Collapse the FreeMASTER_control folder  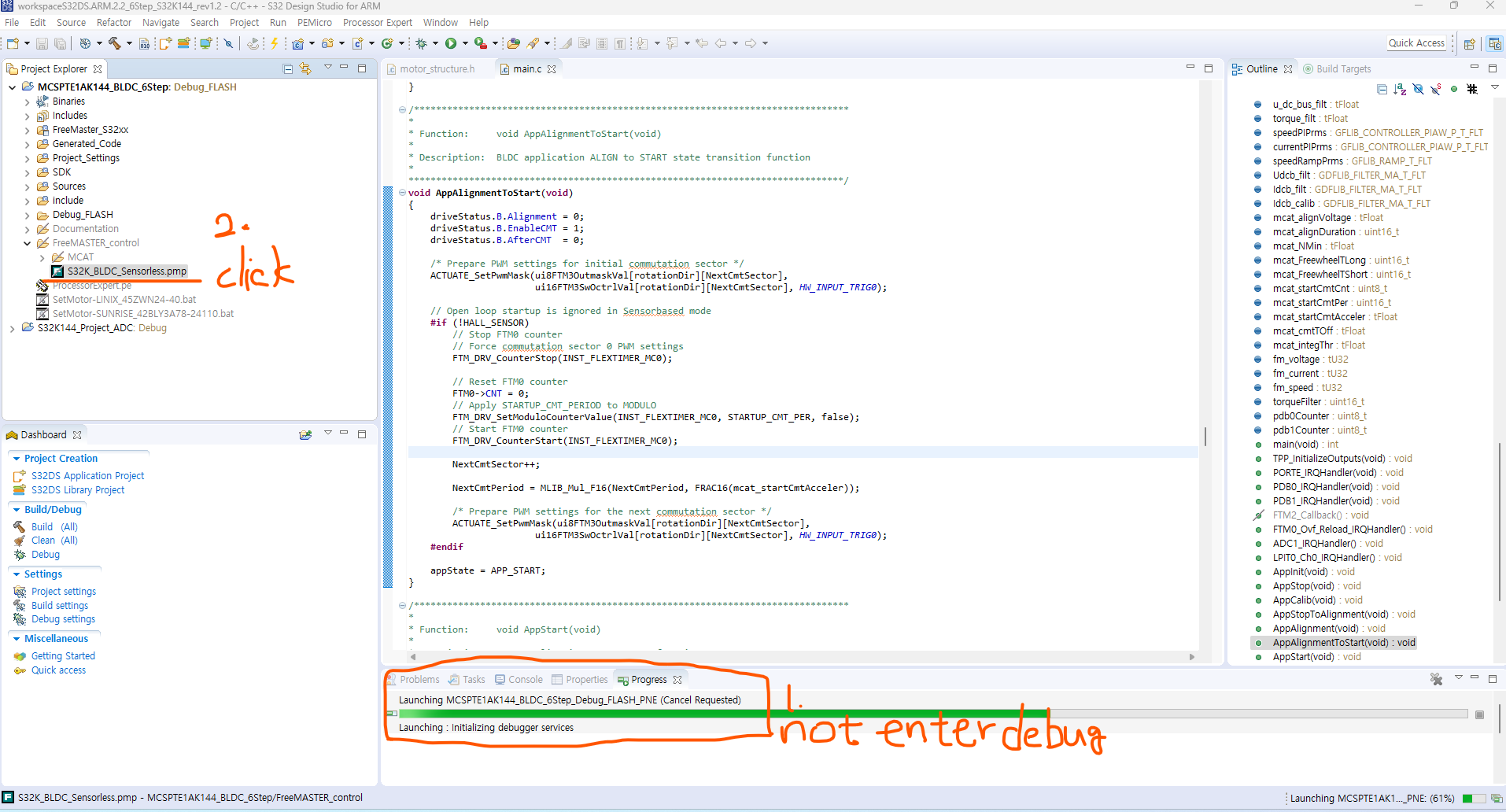[26, 242]
